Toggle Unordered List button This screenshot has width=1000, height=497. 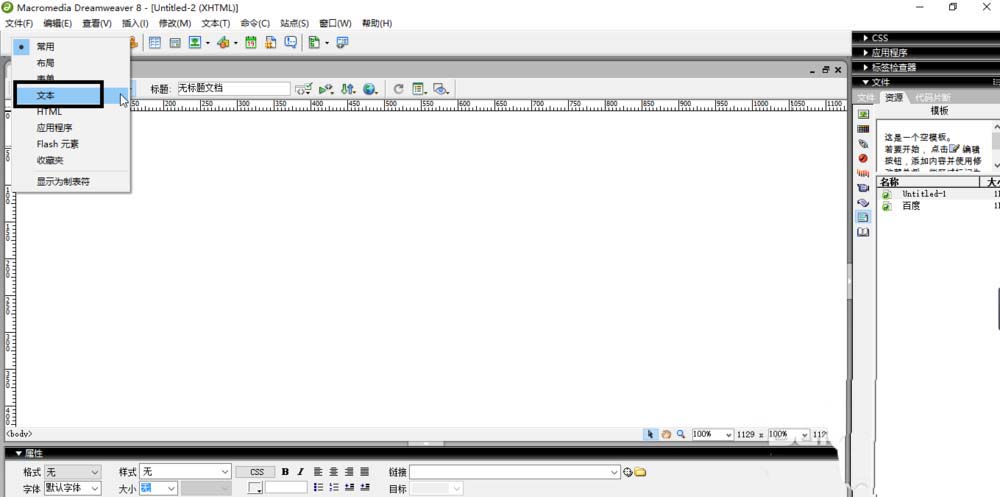318,487
